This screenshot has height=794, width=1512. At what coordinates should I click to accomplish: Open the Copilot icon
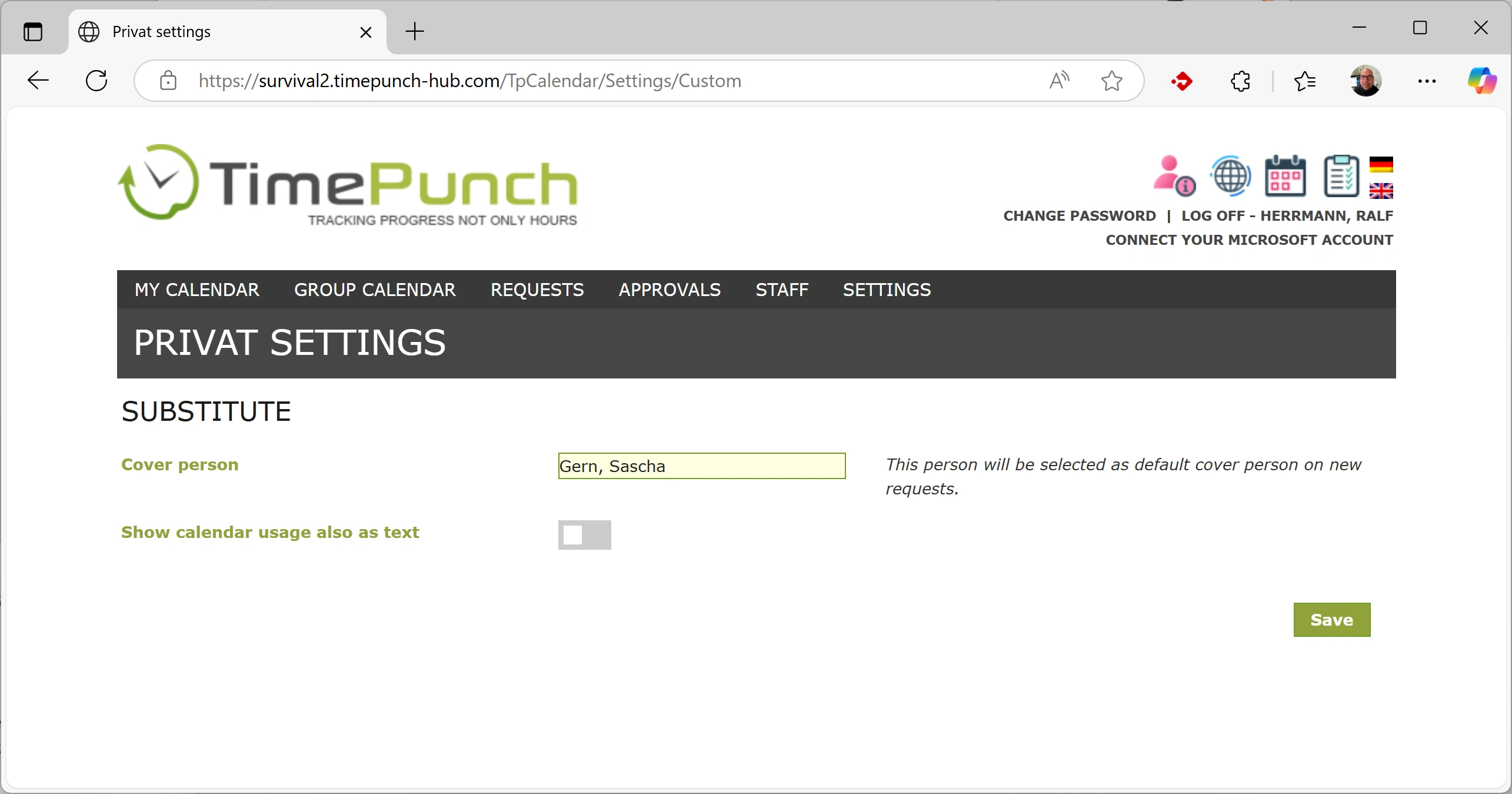coord(1482,81)
